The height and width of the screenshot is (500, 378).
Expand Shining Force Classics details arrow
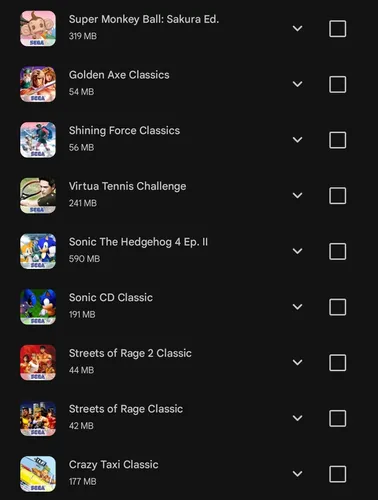(297, 140)
